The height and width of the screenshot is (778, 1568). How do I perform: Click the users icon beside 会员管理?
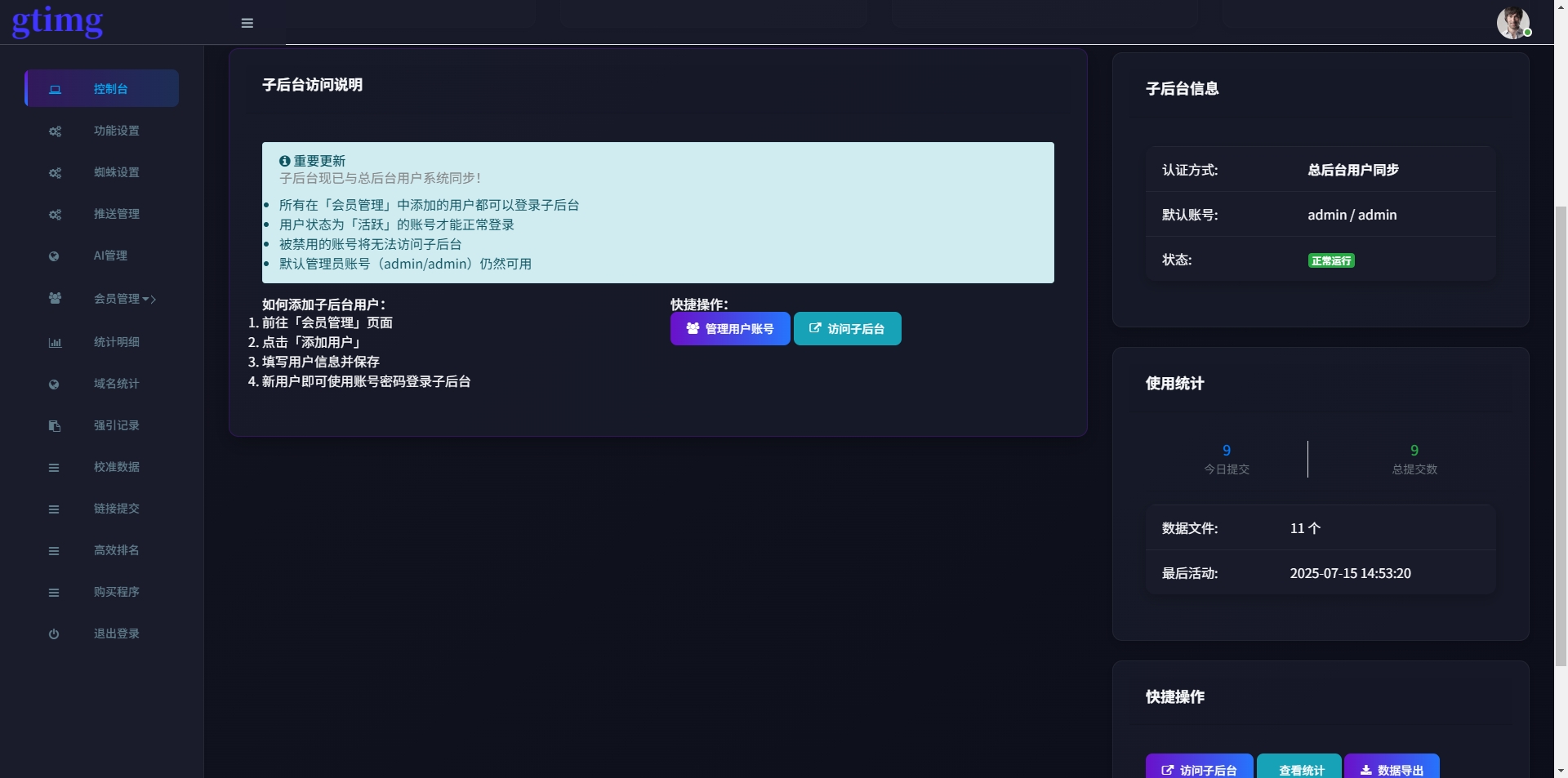pos(55,299)
